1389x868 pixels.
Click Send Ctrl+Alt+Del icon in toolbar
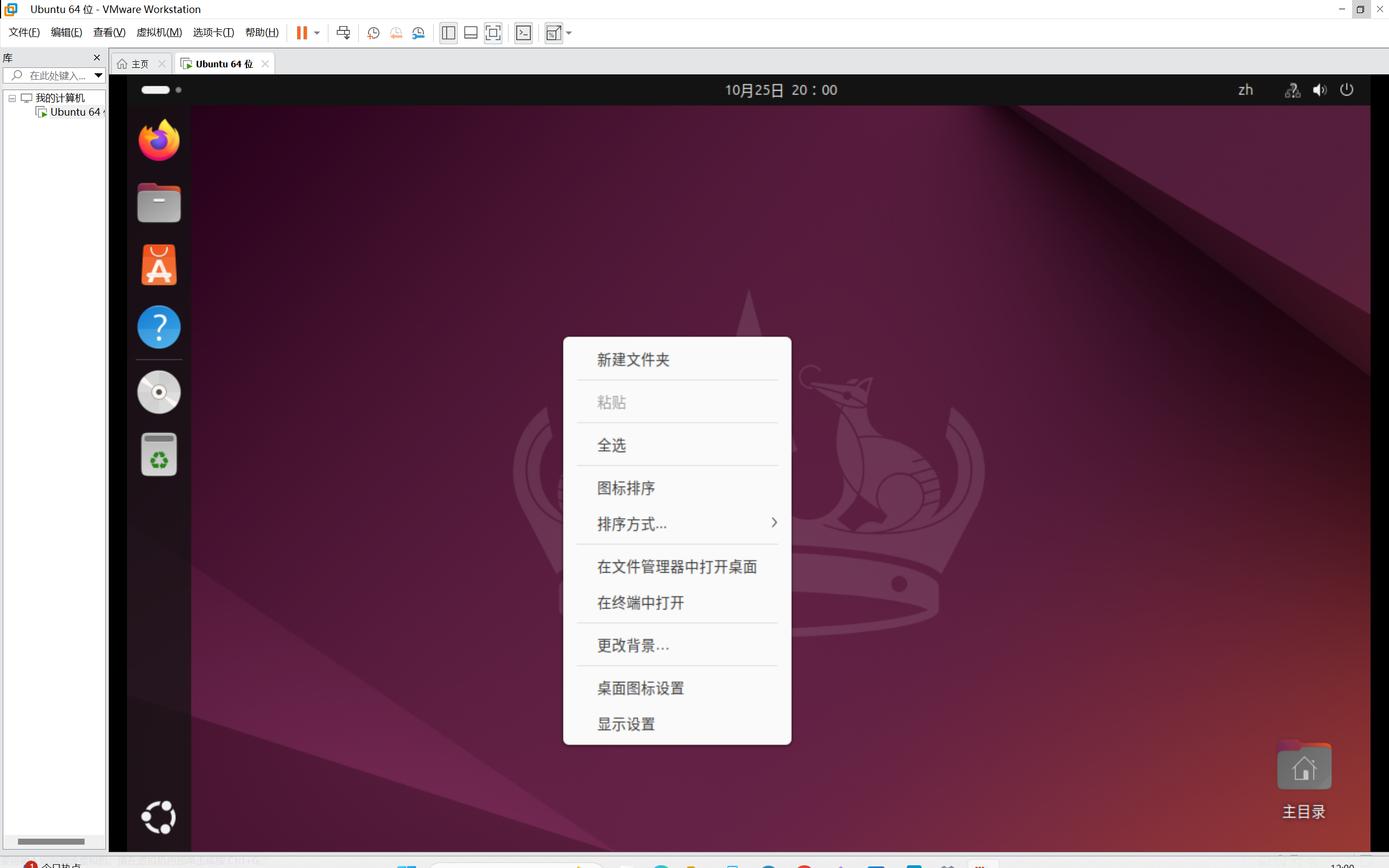(x=343, y=33)
